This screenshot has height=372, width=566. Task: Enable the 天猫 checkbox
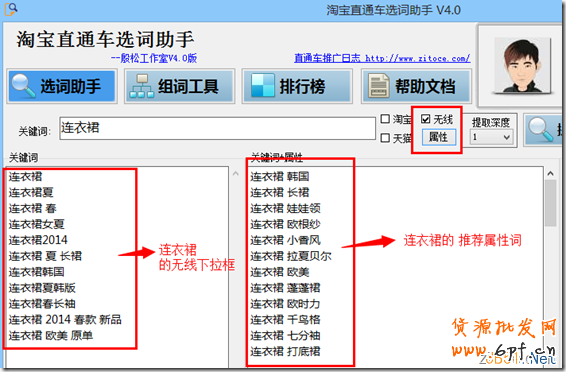coord(385,137)
